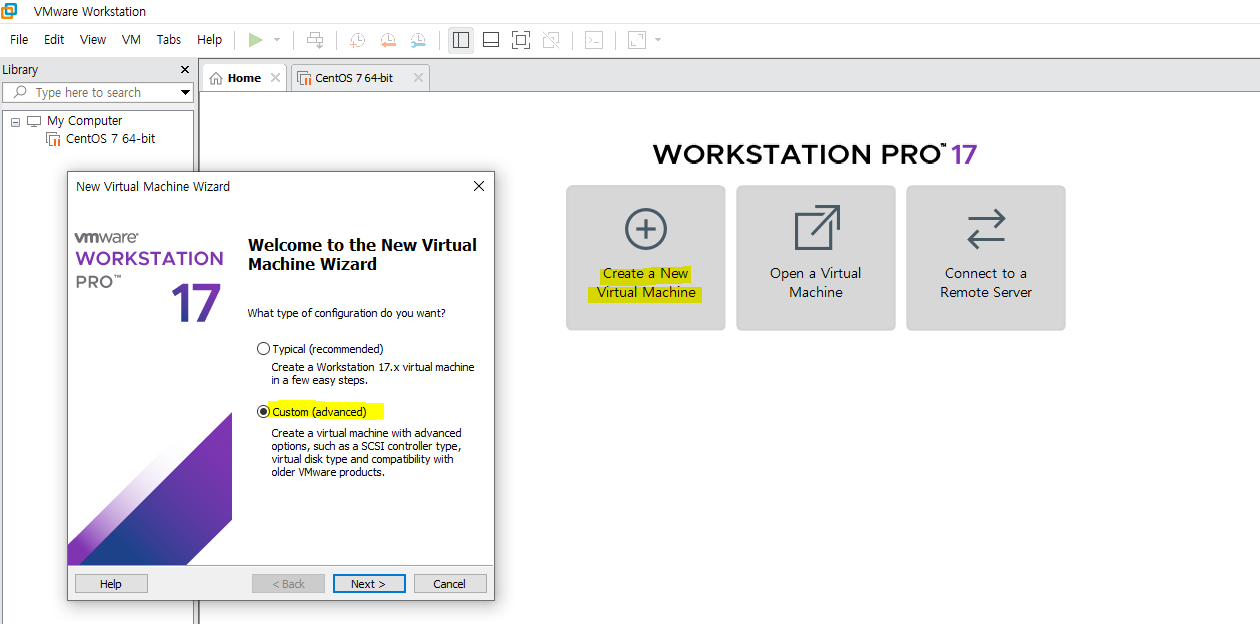Click Cancel in the wizard
Image resolution: width=1260 pixels, height=624 pixels.
(449, 584)
